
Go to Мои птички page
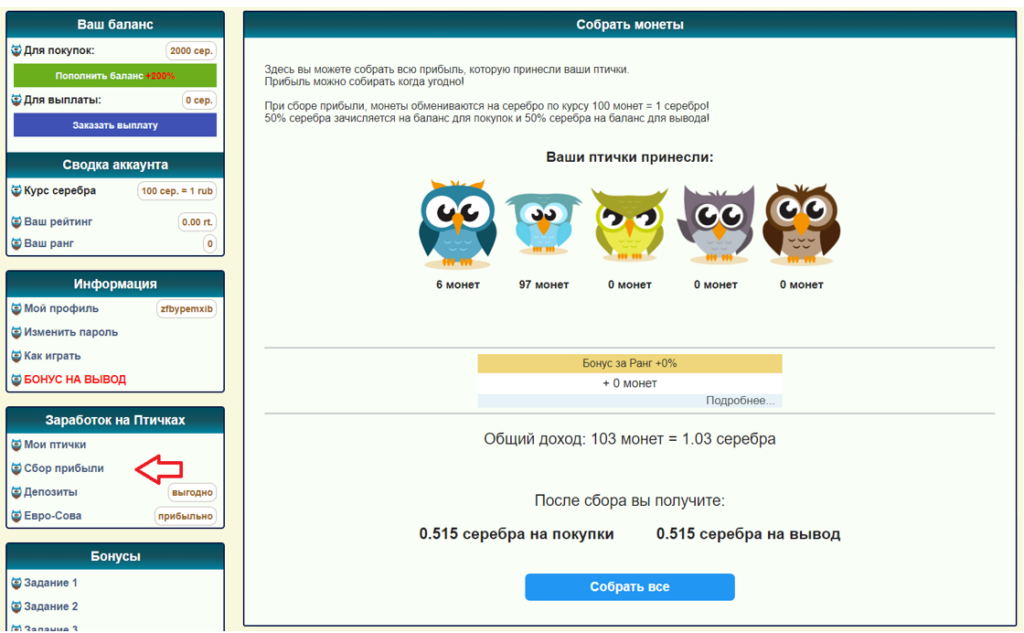55,445
